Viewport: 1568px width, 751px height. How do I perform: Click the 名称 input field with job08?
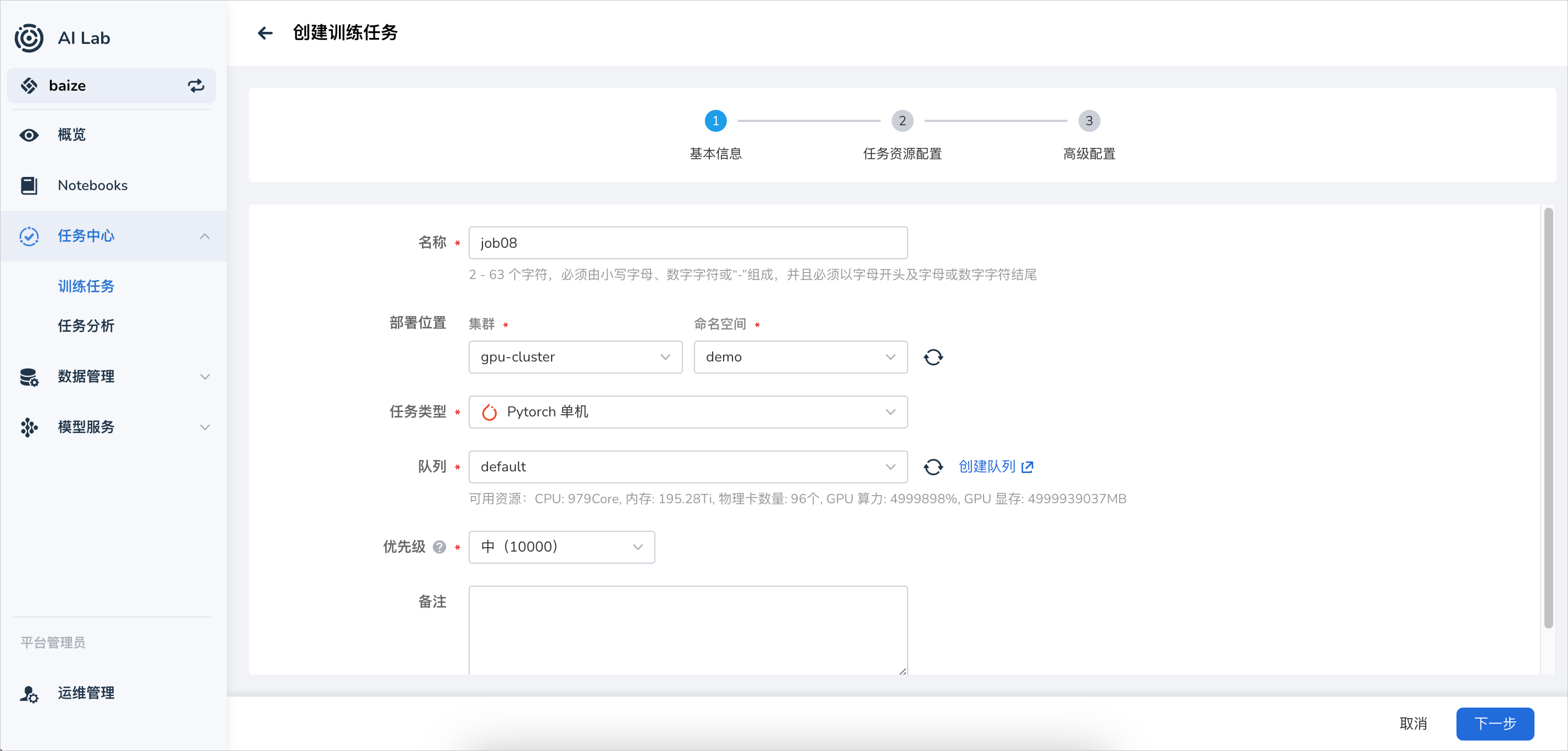pos(688,243)
